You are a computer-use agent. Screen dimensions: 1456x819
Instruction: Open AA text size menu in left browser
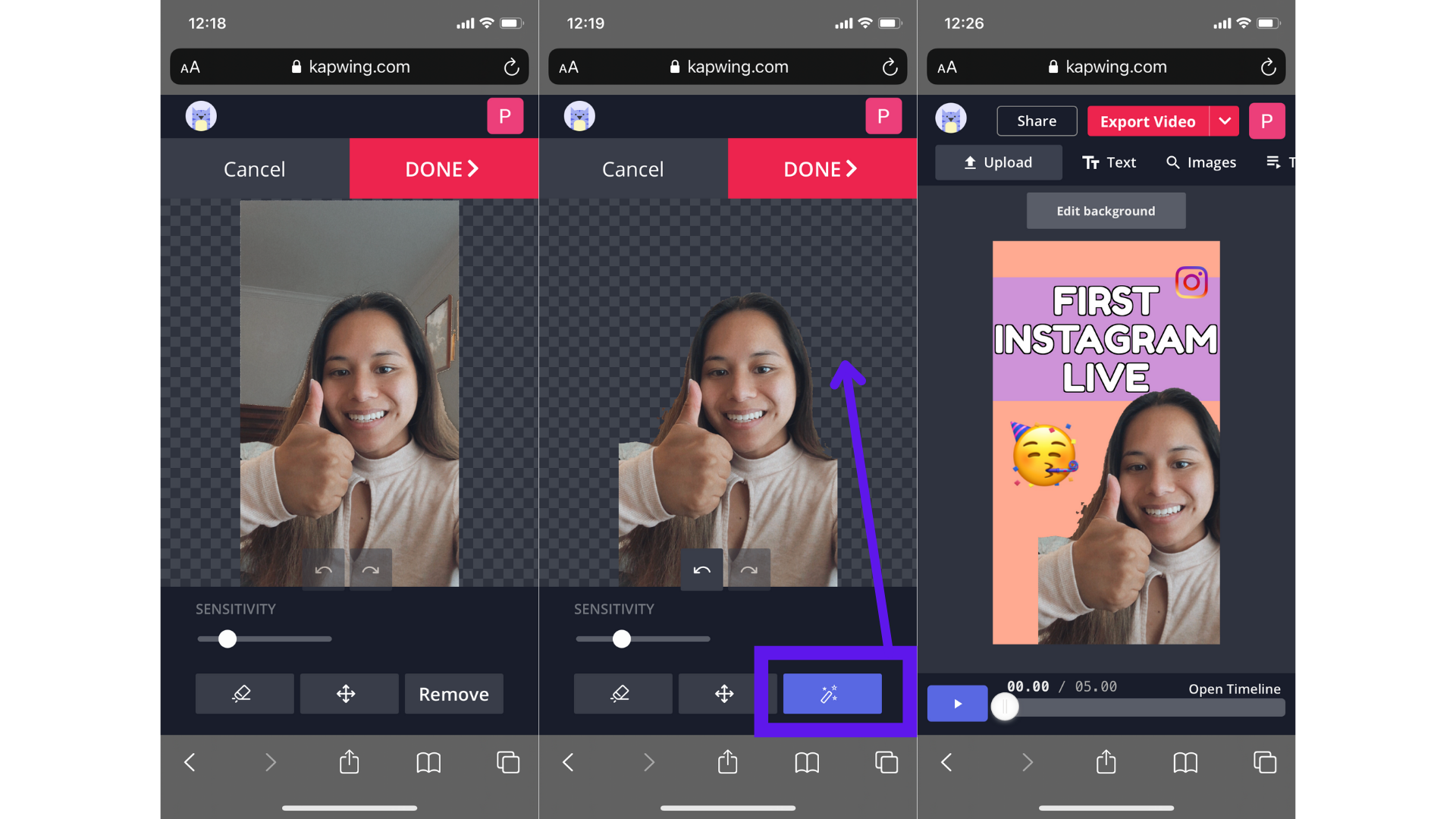coord(190,67)
